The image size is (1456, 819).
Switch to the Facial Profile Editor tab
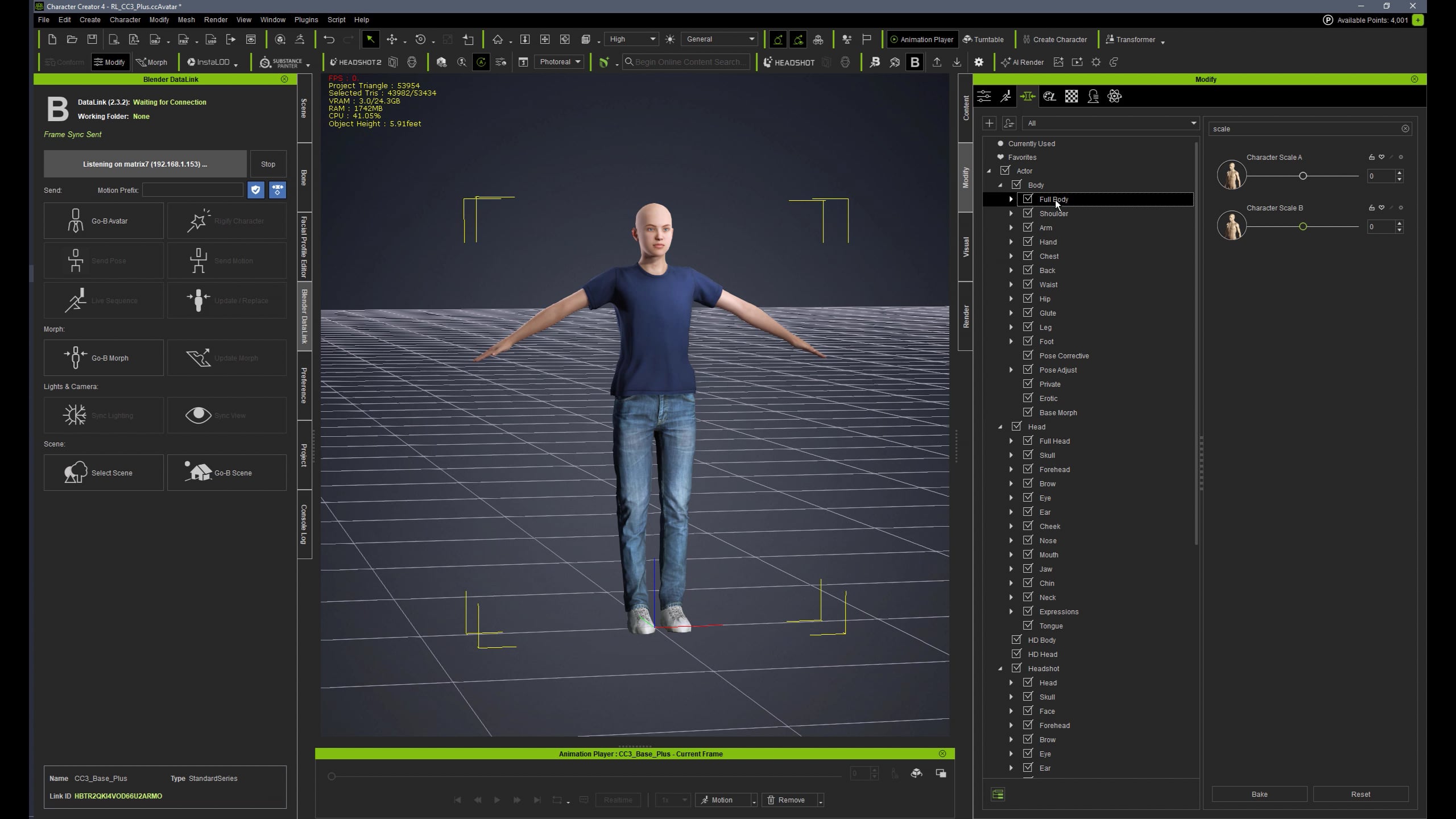(304, 246)
